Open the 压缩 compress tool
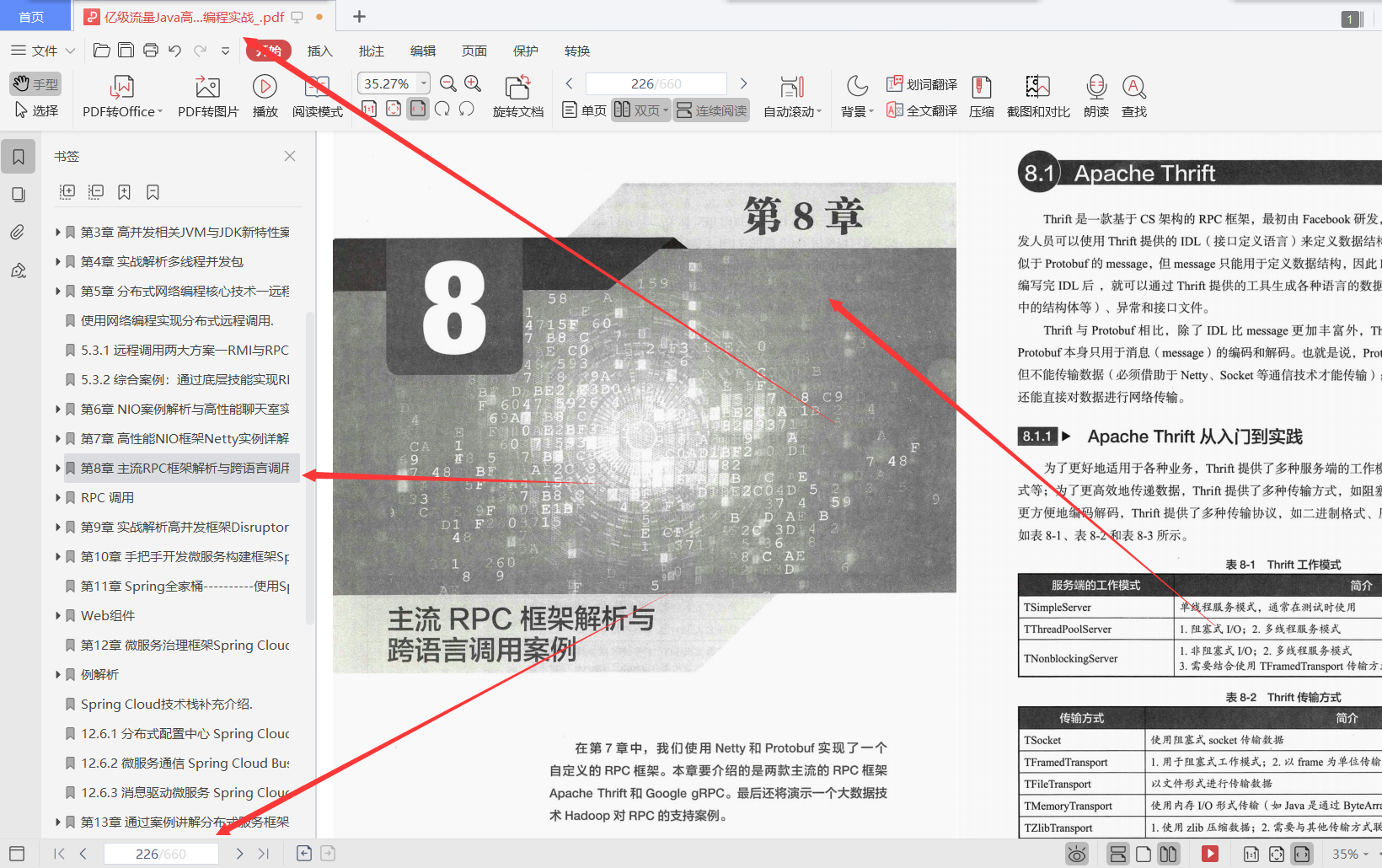The image size is (1382, 868). (982, 96)
